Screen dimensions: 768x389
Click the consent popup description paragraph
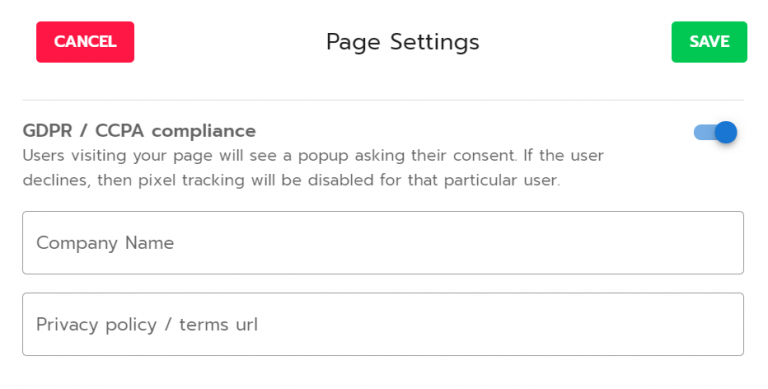(x=313, y=168)
